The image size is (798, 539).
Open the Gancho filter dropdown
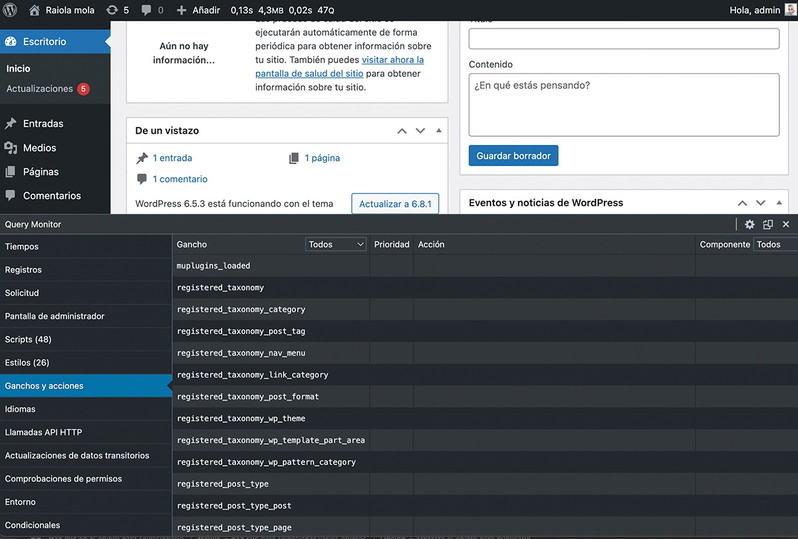point(336,245)
